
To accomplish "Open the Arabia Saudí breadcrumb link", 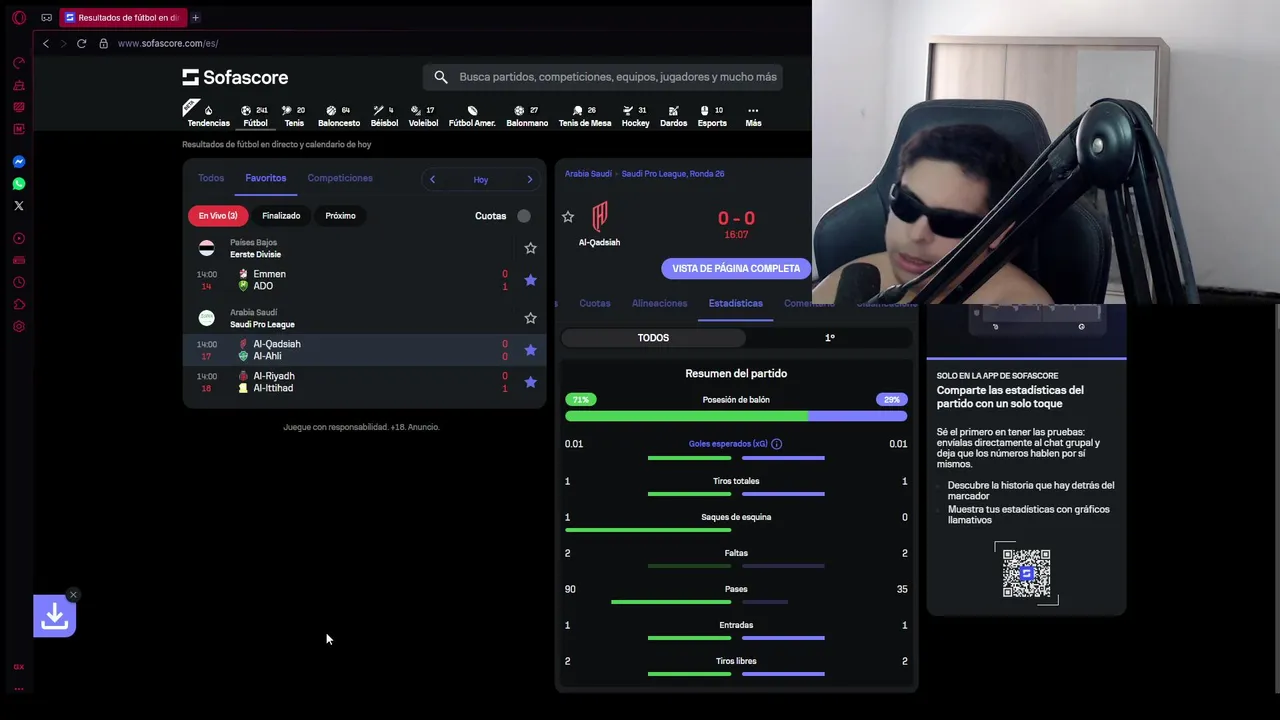I will pyautogui.click(x=588, y=174).
